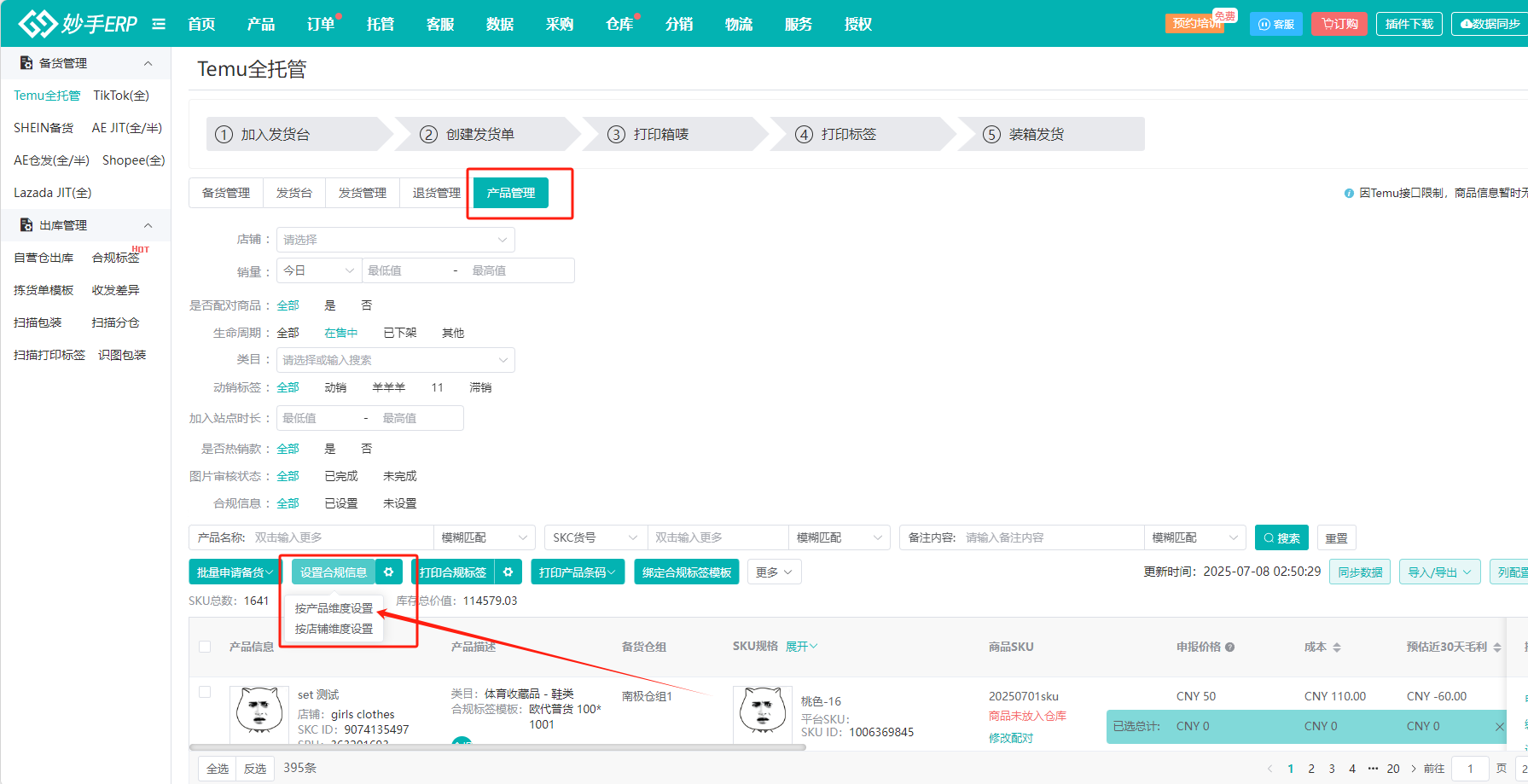Open the 类目 search dropdown

click(396, 360)
